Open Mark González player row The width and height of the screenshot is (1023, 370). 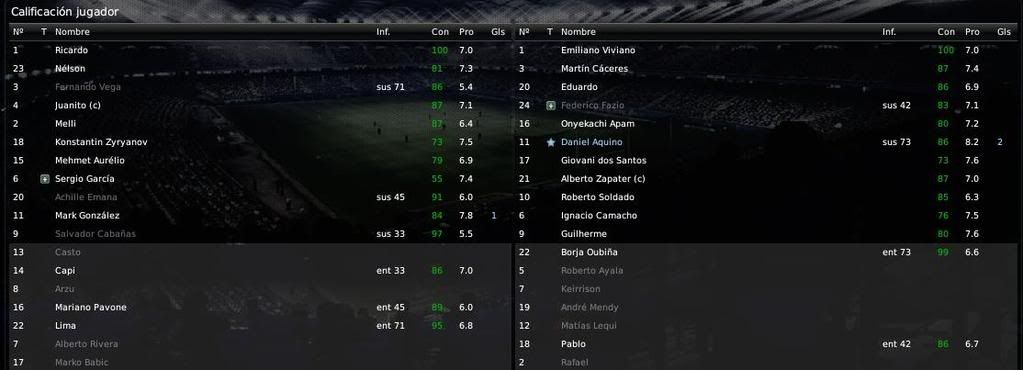(260, 215)
